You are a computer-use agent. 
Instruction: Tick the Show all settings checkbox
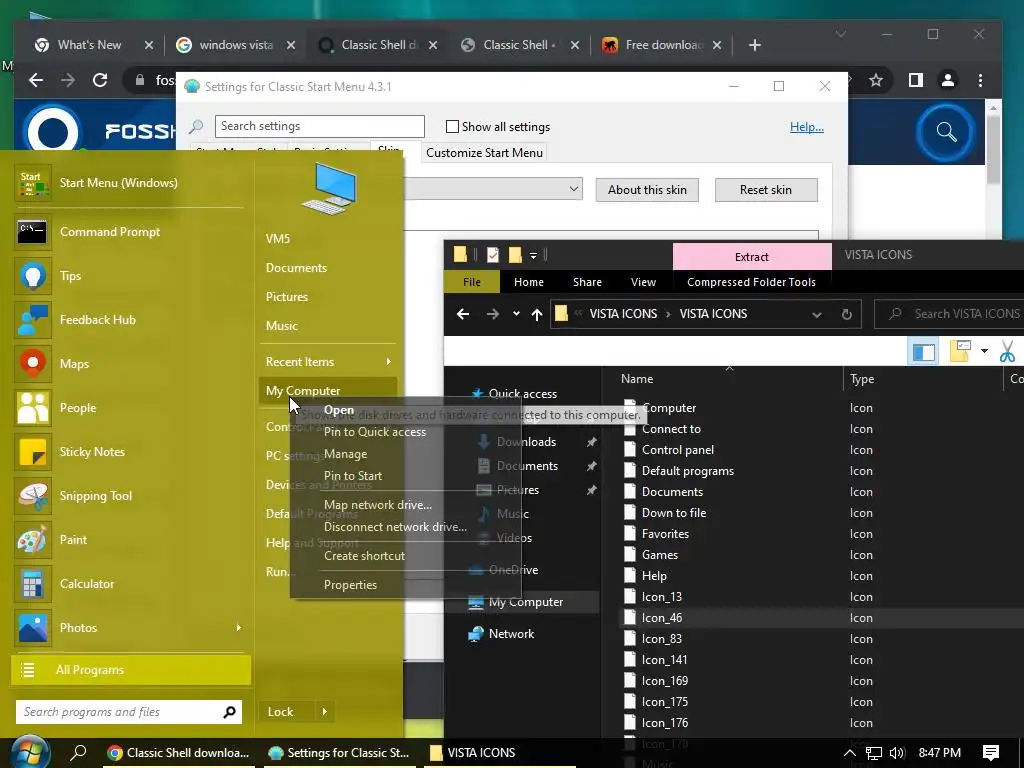[x=452, y=127]
